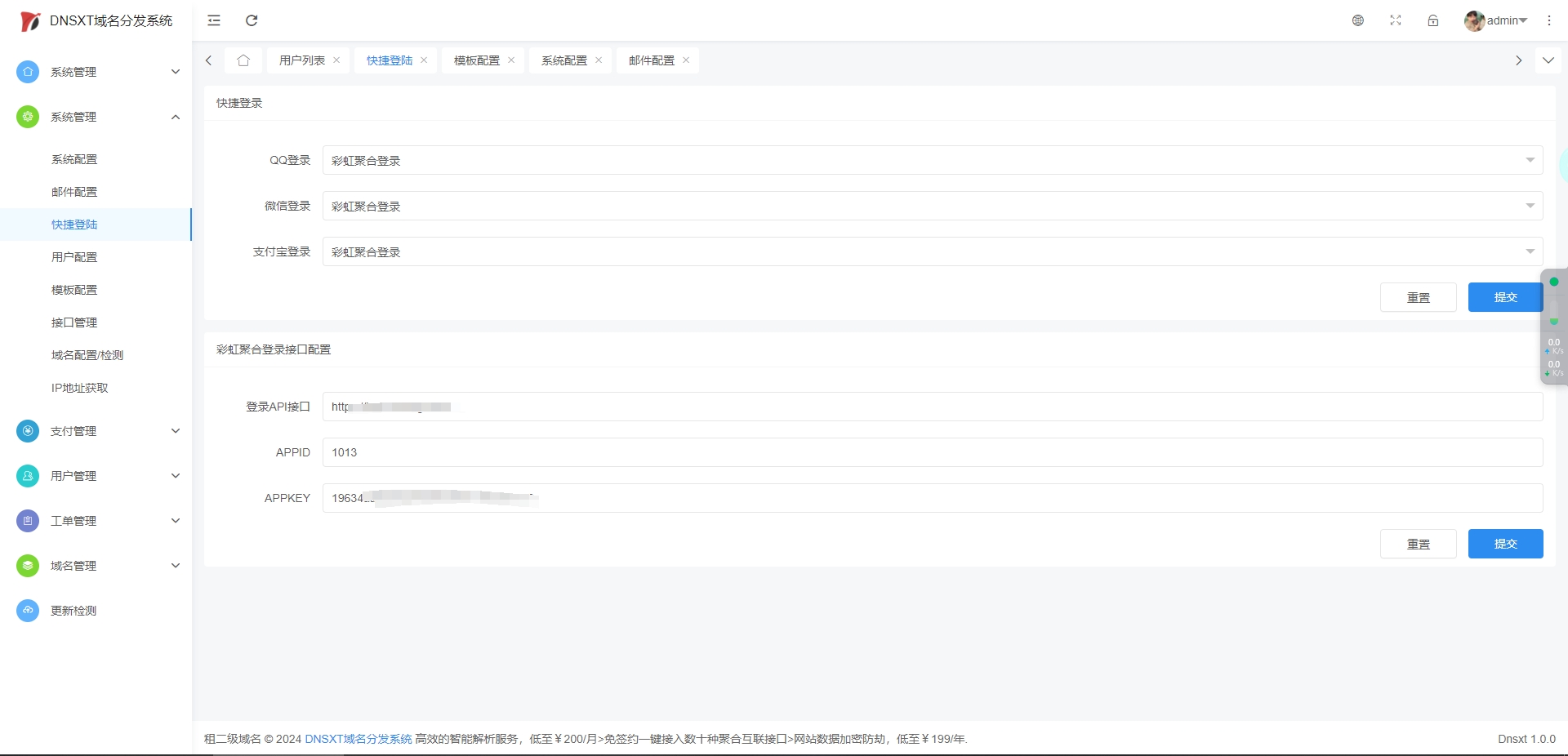The width and height of the screenshot is (1568, 756).
Task: Lock the screen with the padlock icon
Action: click(1433, 20)
